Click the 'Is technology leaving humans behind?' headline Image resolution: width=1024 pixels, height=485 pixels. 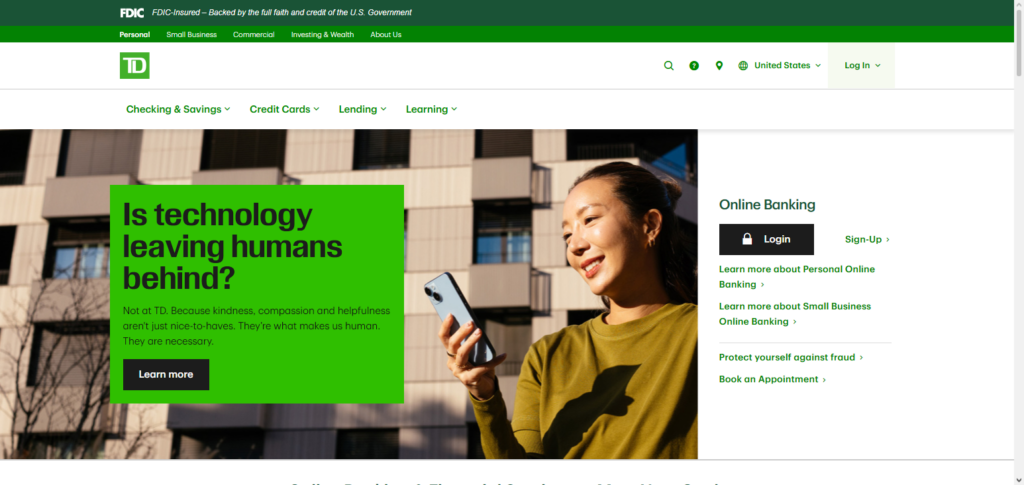[232, 246]
